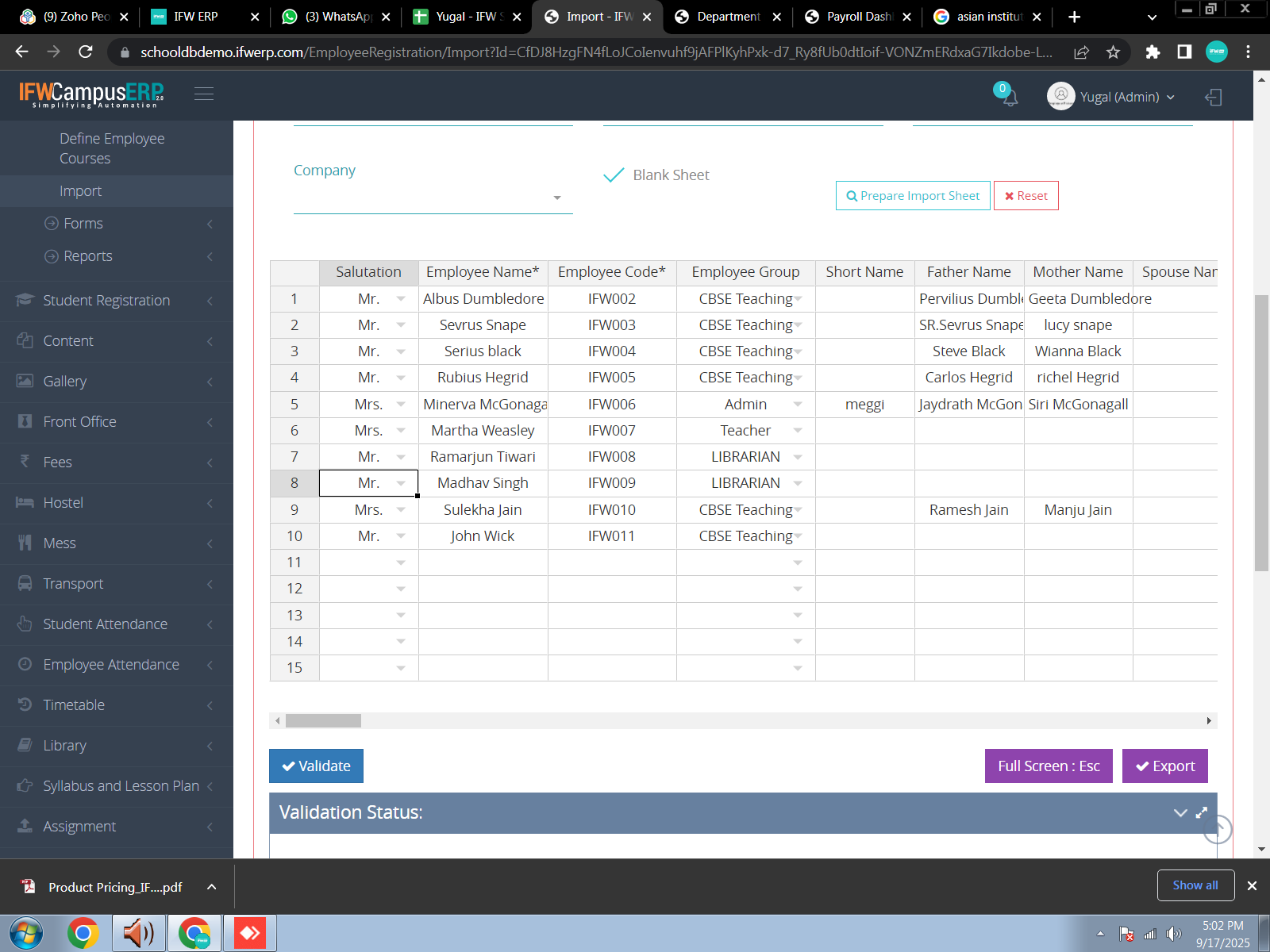Open Yugal (Admin) user dropdown
This screenshot has height=952, width=1270.
point(1127,97)
